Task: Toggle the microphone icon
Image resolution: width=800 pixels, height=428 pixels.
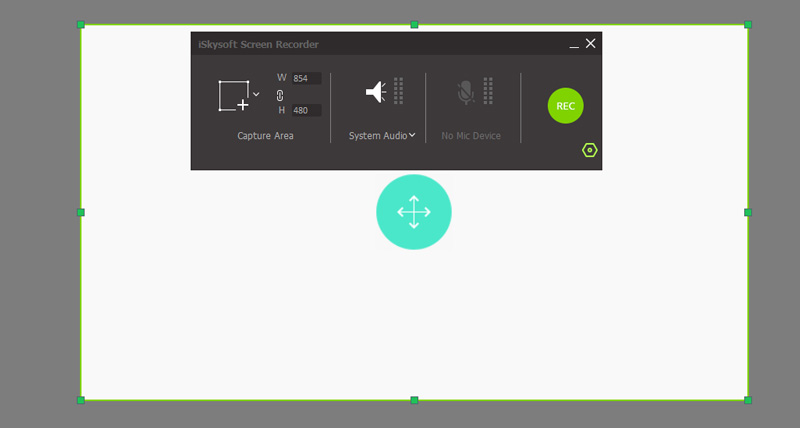Action: (x=465, y=92)
